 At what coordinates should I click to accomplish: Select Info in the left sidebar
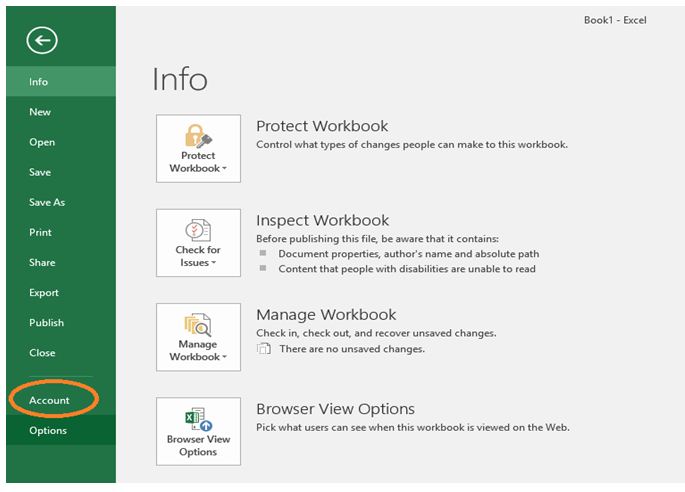38,82
